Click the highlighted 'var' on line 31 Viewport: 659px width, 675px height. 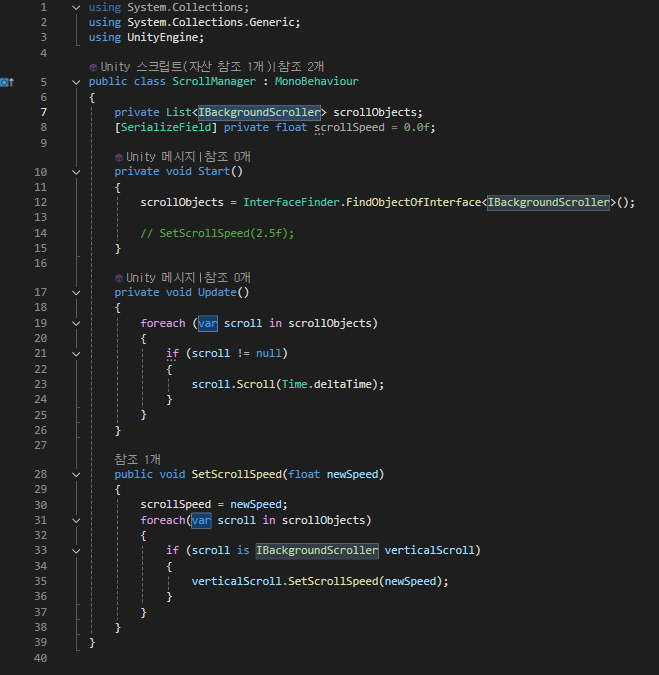(201, 520)
